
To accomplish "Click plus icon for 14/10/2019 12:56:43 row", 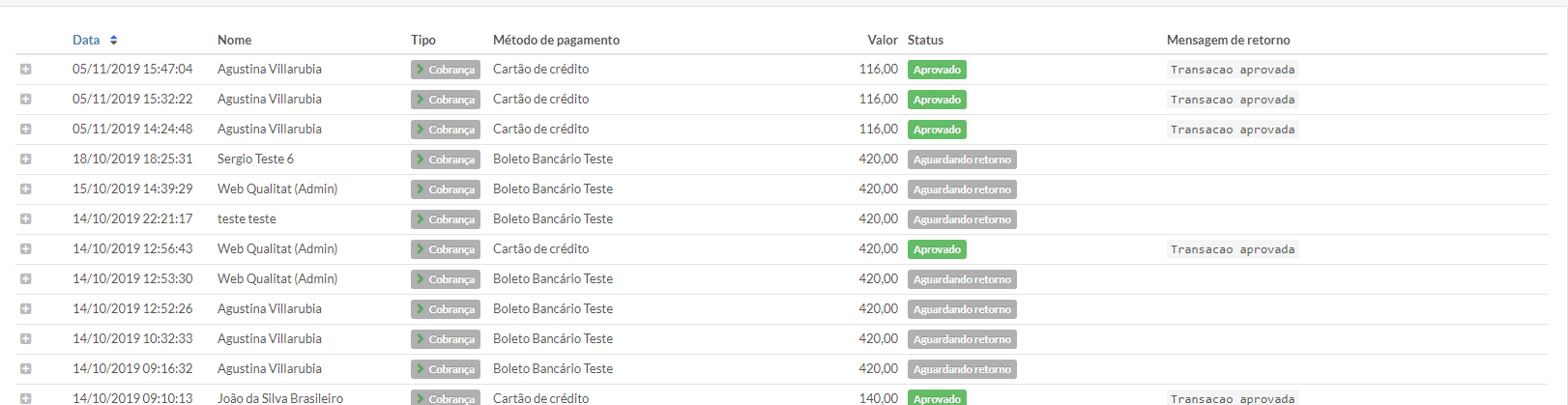I will tap(26, 249).
